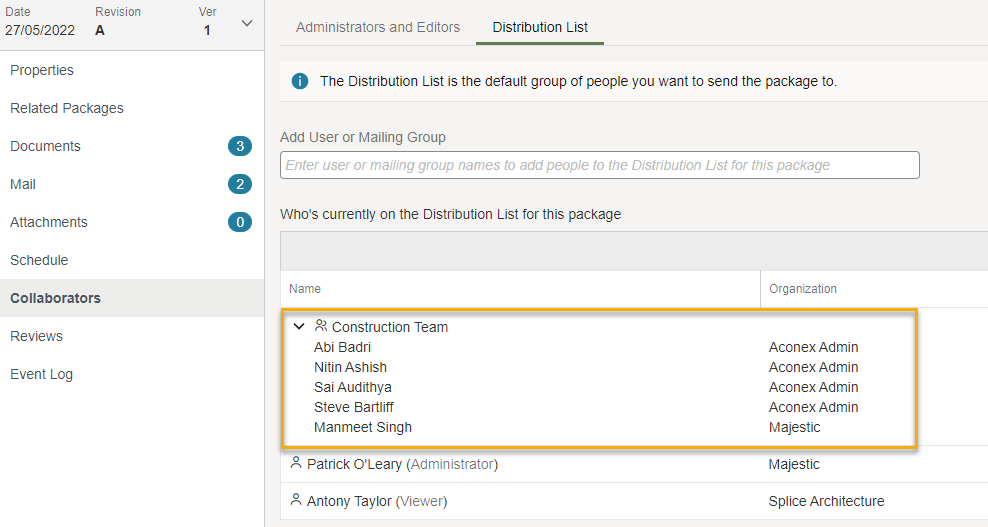
Task: Click the Attachments count badge showing 0
Action: click(x=239, y=222)
